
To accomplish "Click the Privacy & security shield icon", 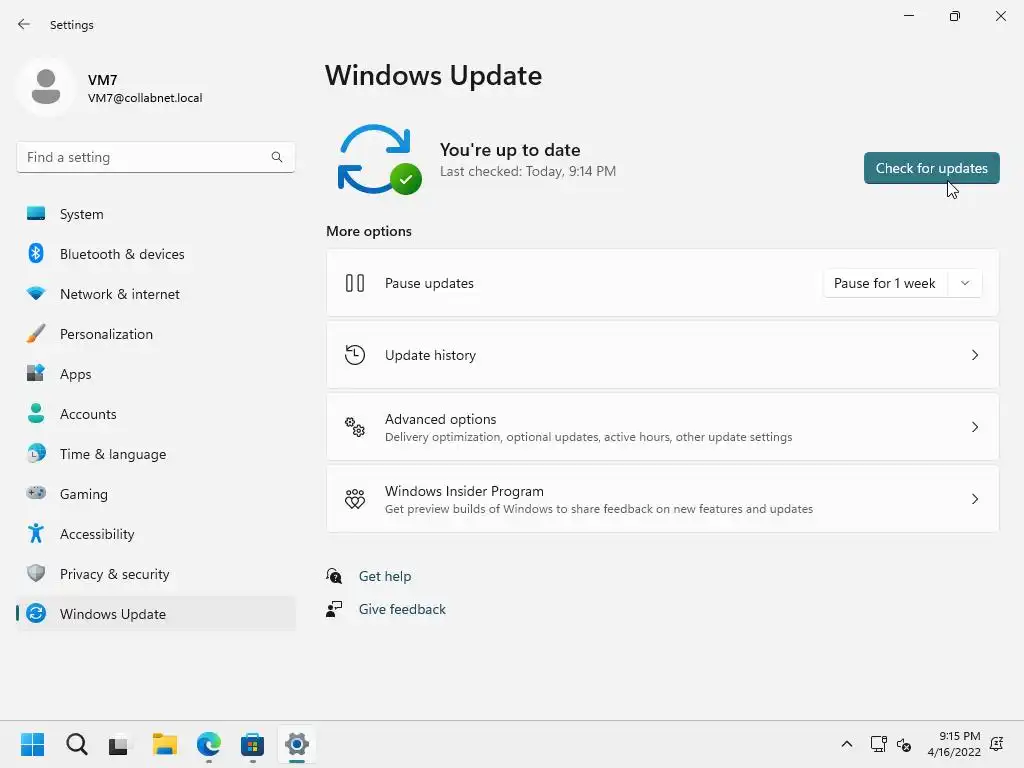I will point(36,573).
